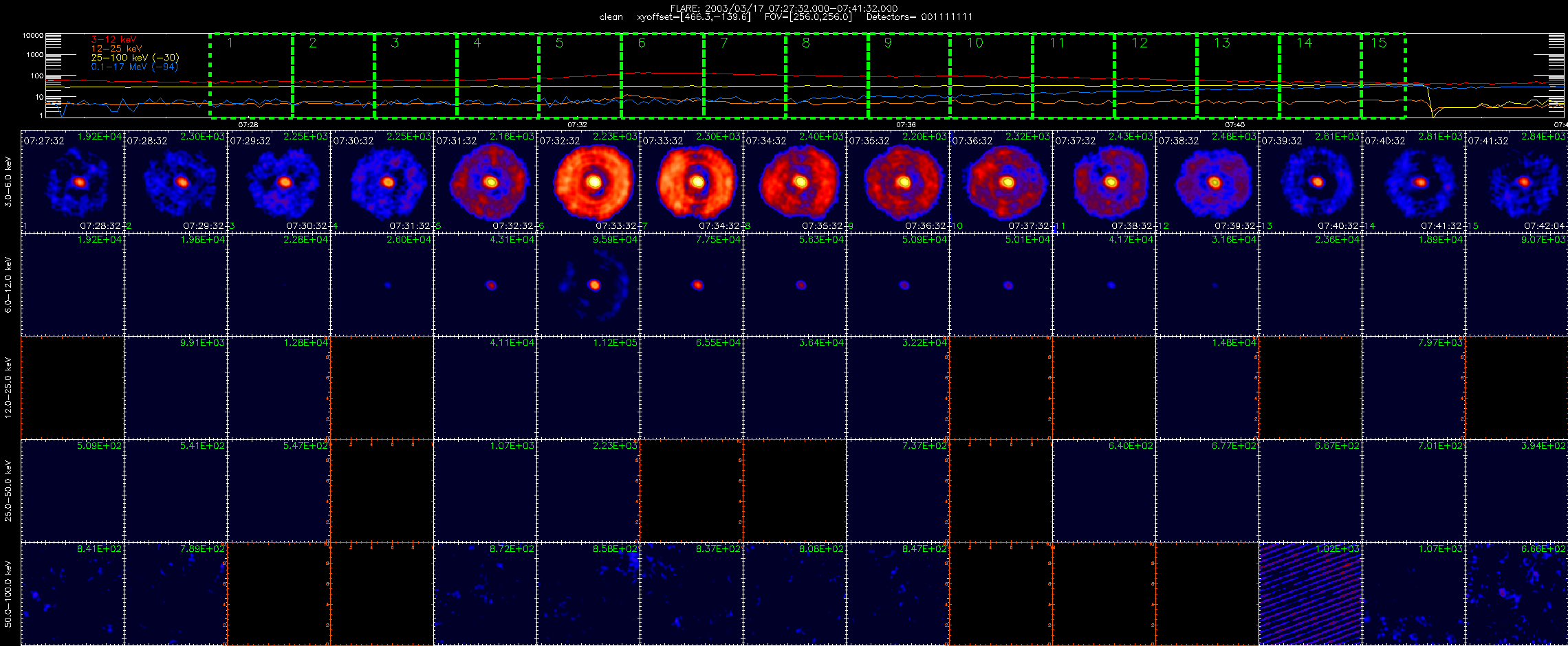Viewport: 1568px width, 646px height.
Task: Open the 25.0-50.0 keV image labeled 5.09E+02
Action: pos(72,491)
